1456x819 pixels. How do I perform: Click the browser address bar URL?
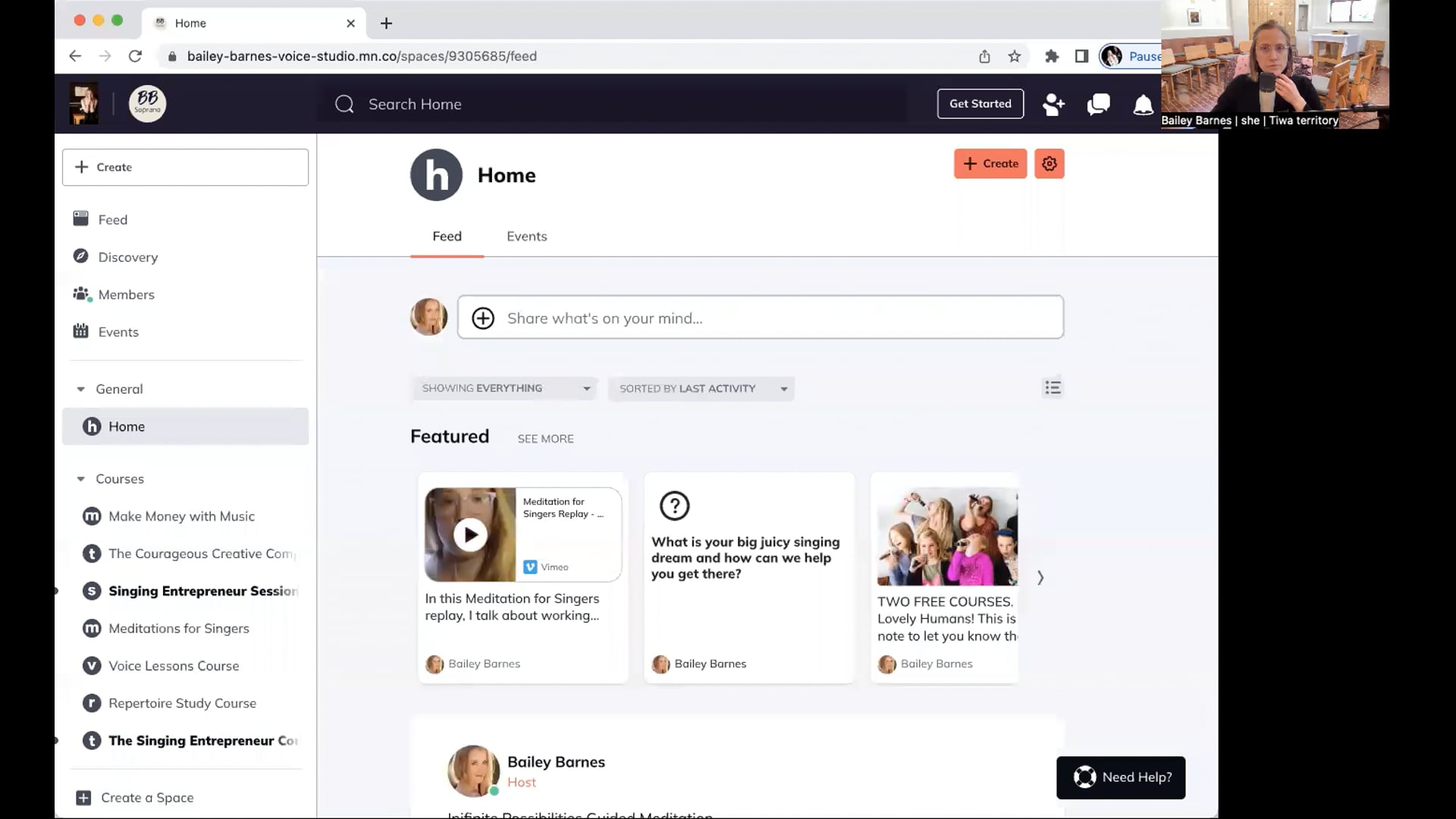click(362, 56)
